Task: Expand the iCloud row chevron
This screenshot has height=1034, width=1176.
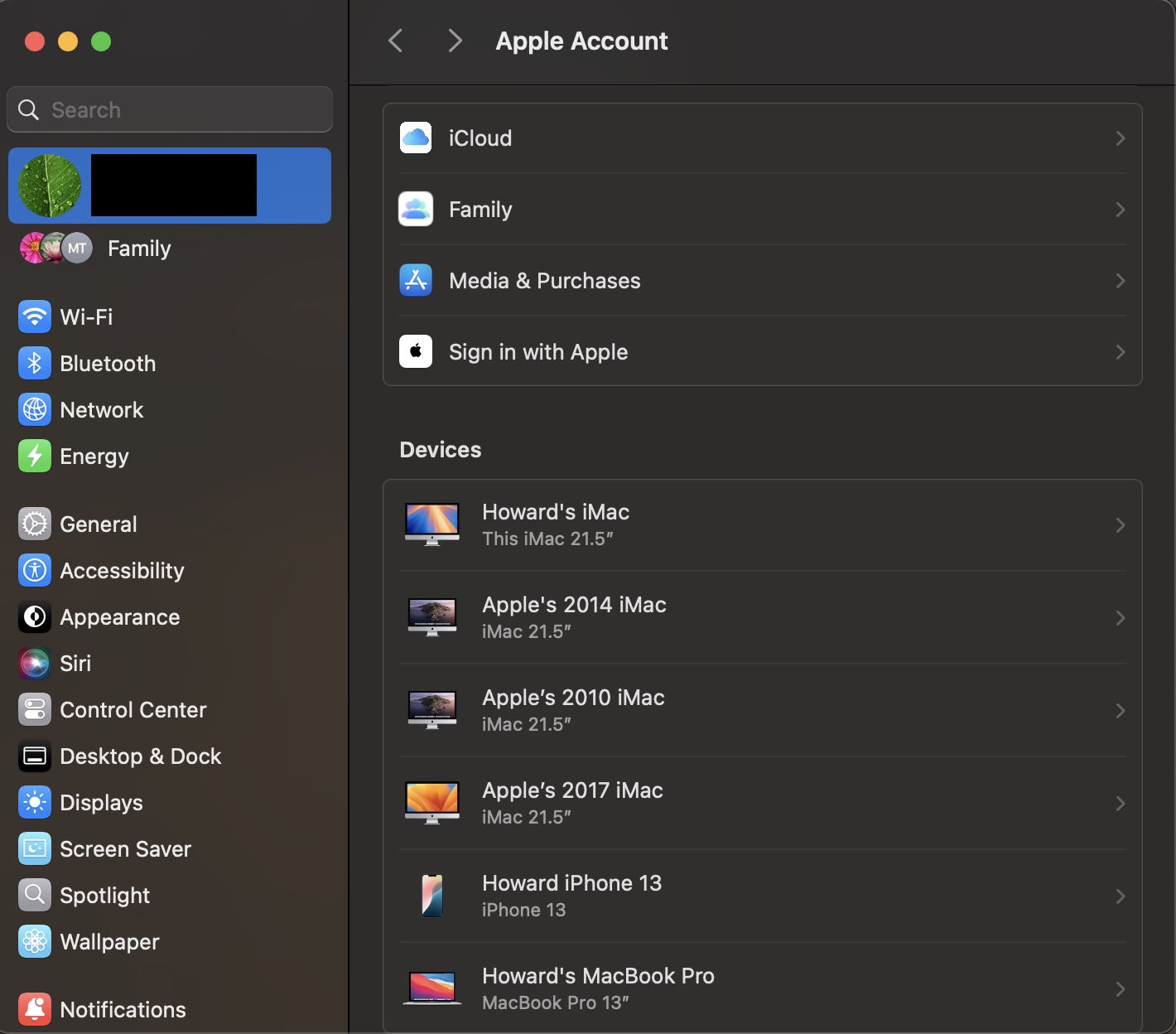Action: 1120,138
